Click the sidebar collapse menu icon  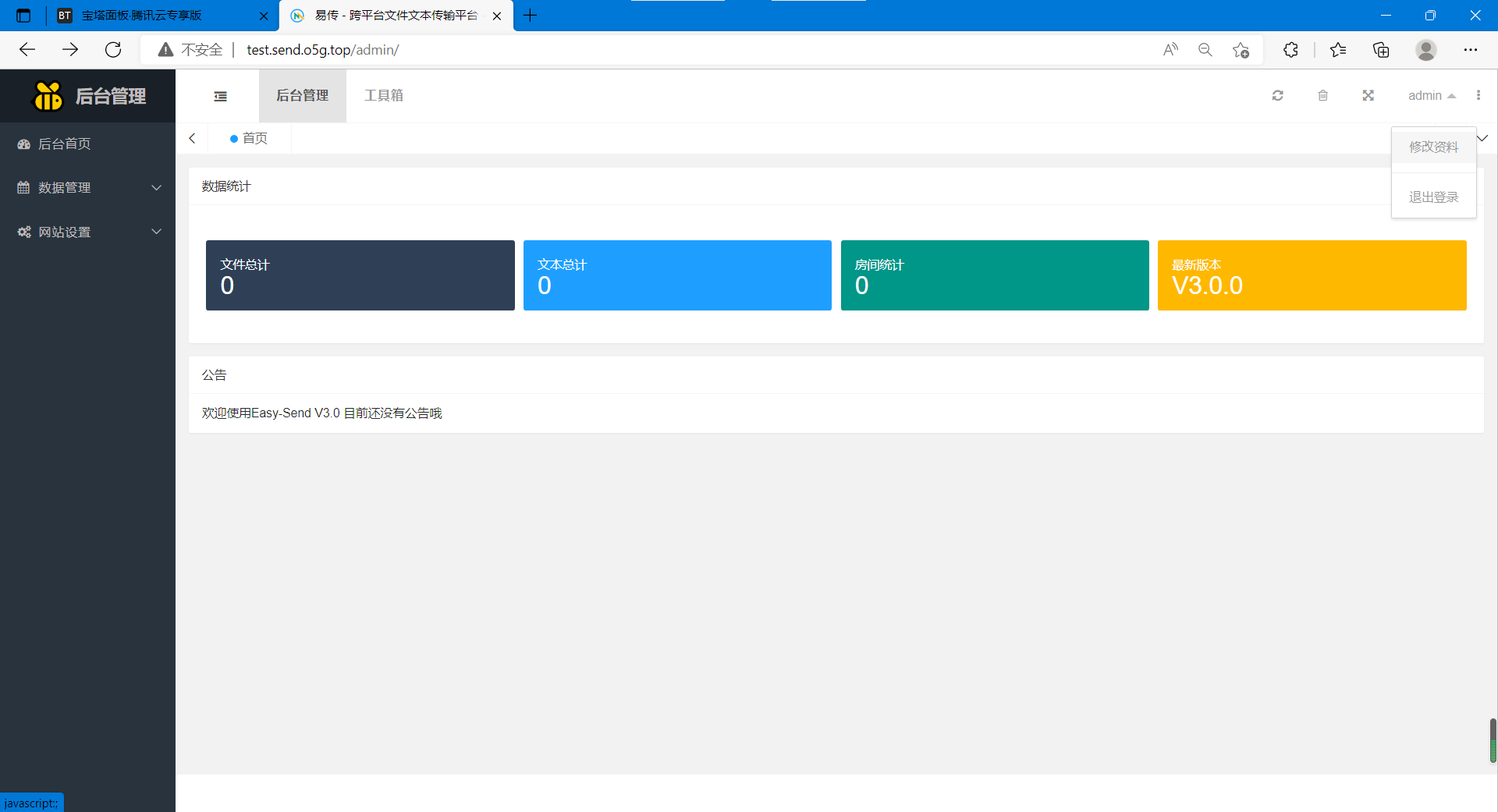[220, 96]
